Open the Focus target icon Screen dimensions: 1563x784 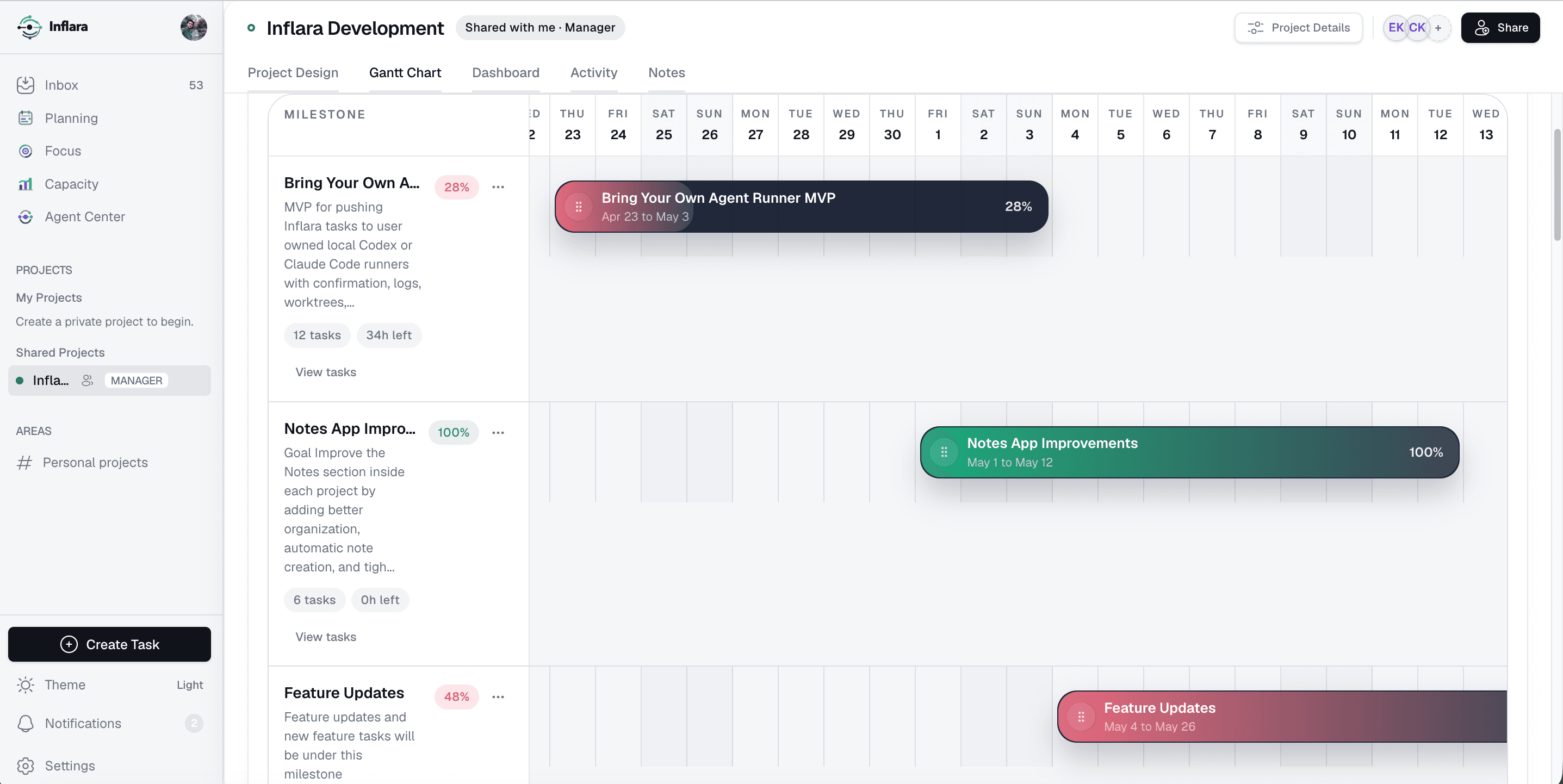[26, 151]
